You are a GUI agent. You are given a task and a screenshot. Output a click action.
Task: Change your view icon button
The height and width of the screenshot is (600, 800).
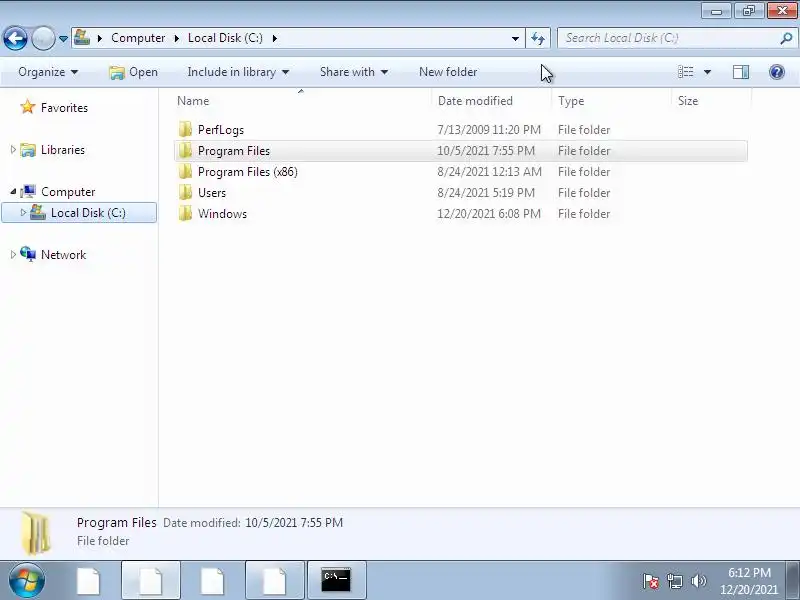(685, 72)
